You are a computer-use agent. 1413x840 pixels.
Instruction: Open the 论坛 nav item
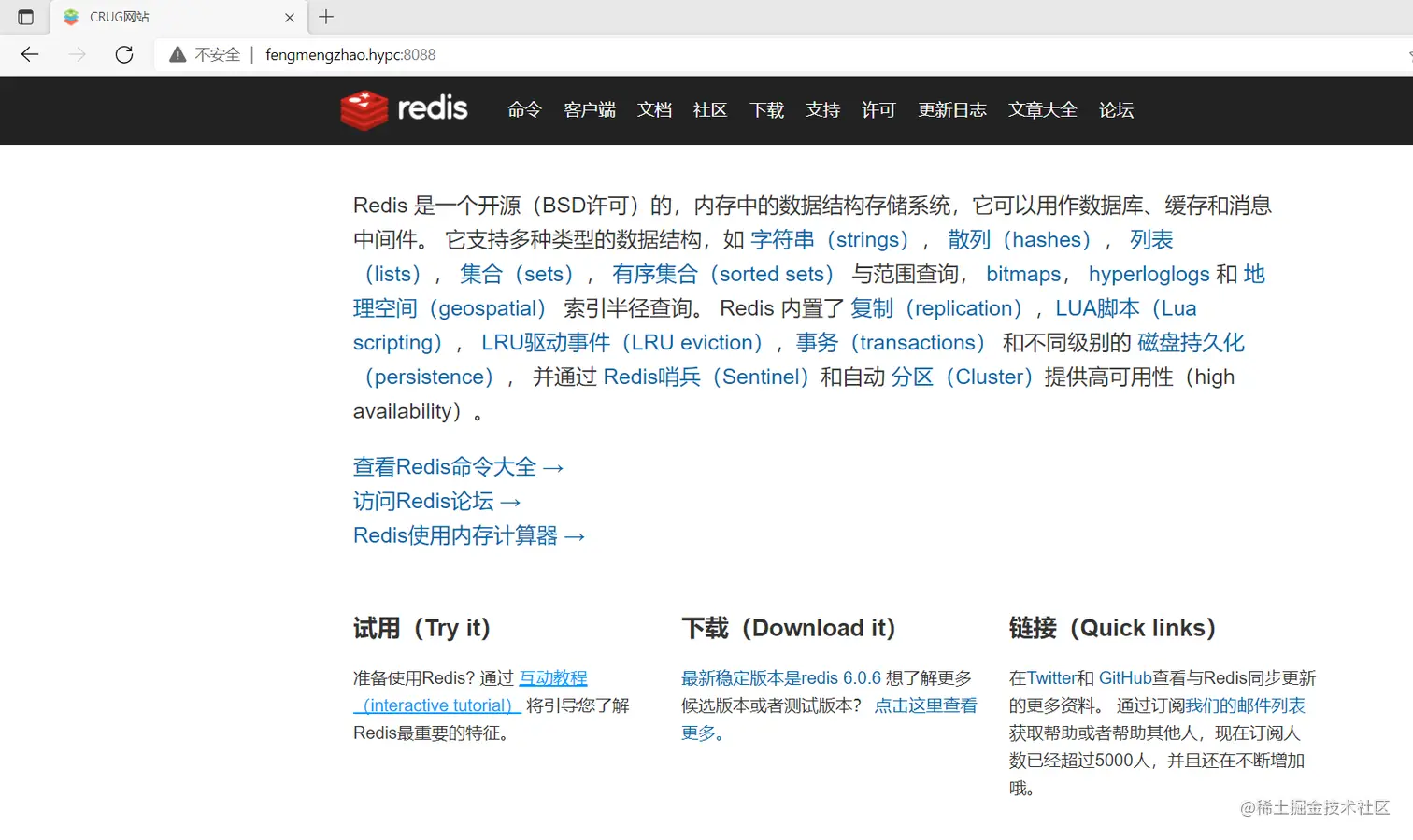point(1116,109)
